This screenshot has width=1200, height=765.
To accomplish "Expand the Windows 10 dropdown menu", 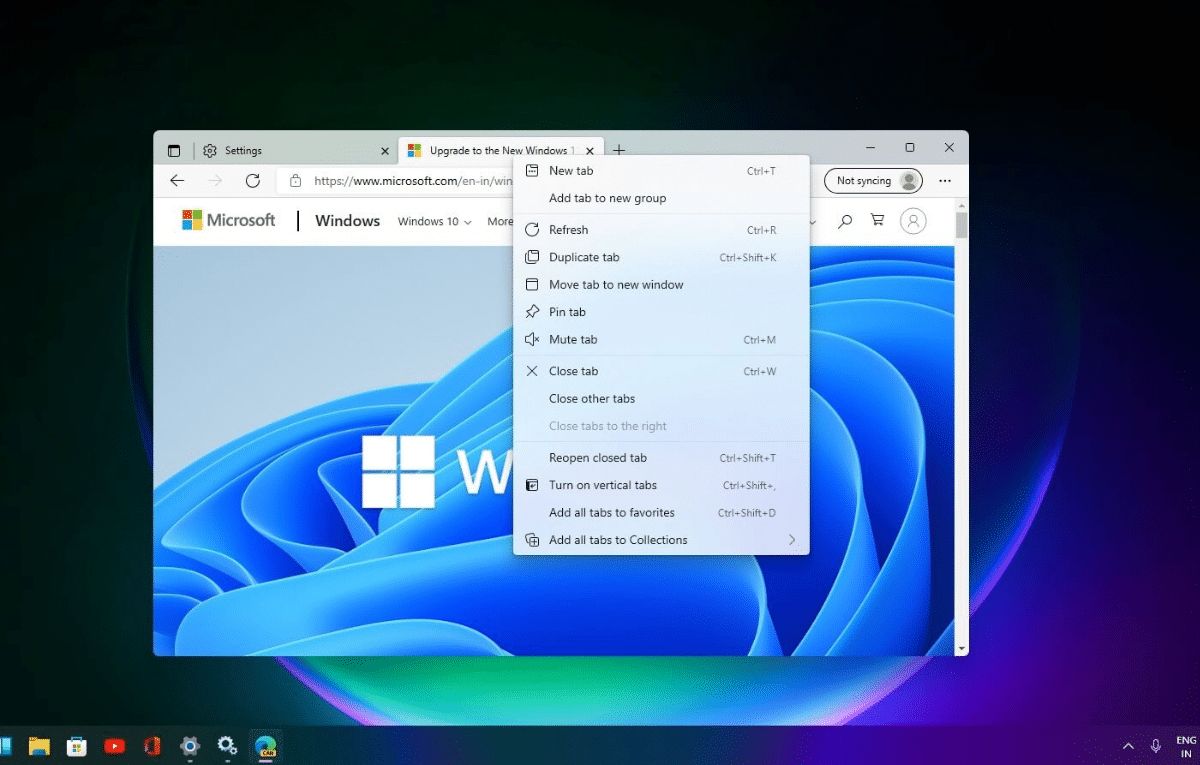I will (x=434, y=222).
